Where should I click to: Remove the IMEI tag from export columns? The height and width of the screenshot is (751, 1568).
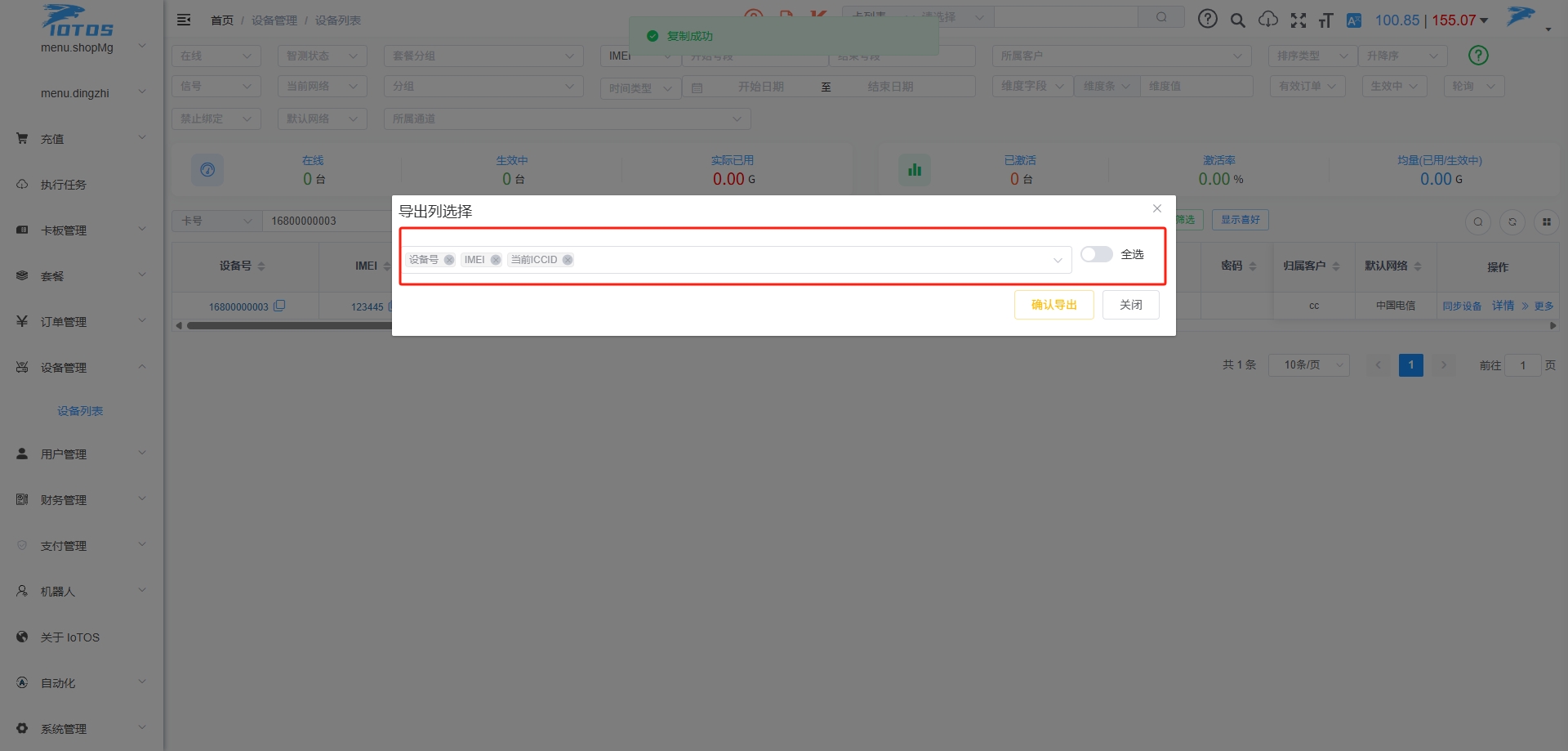pyautogui.click(x=496, y=260)
